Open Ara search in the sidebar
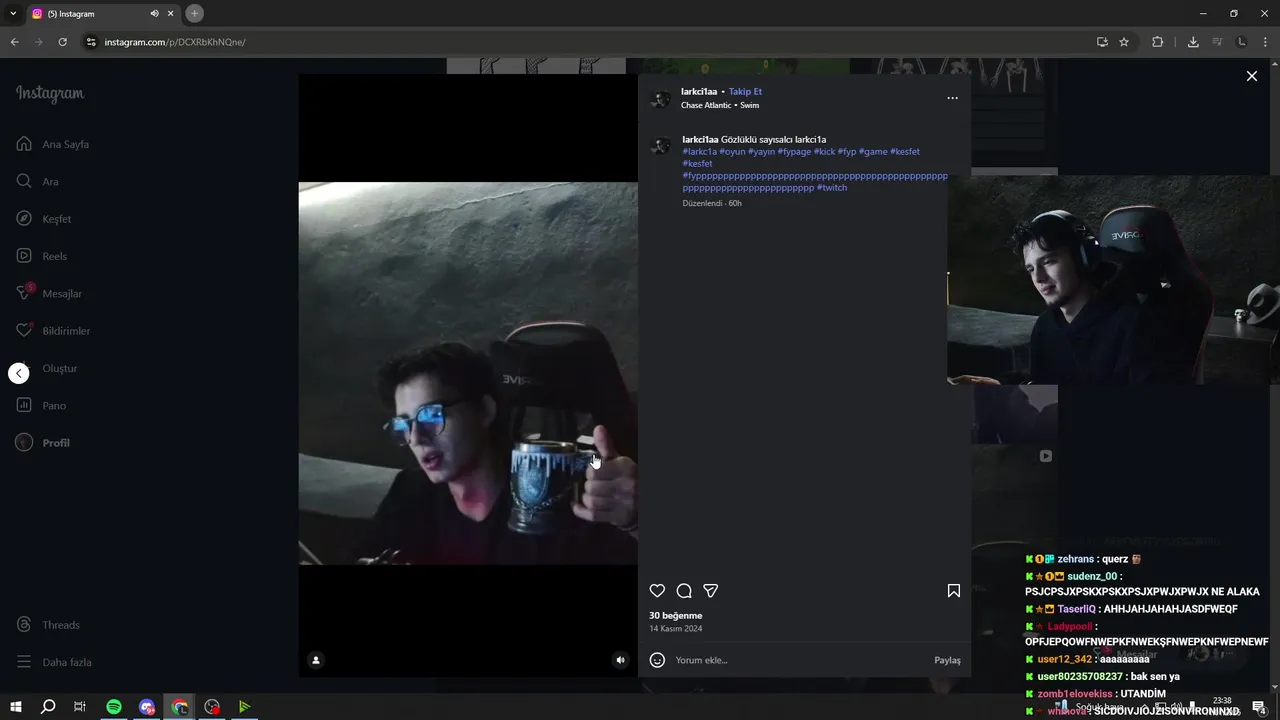This screenshot has width=1280, height=720. pos(38,182)
